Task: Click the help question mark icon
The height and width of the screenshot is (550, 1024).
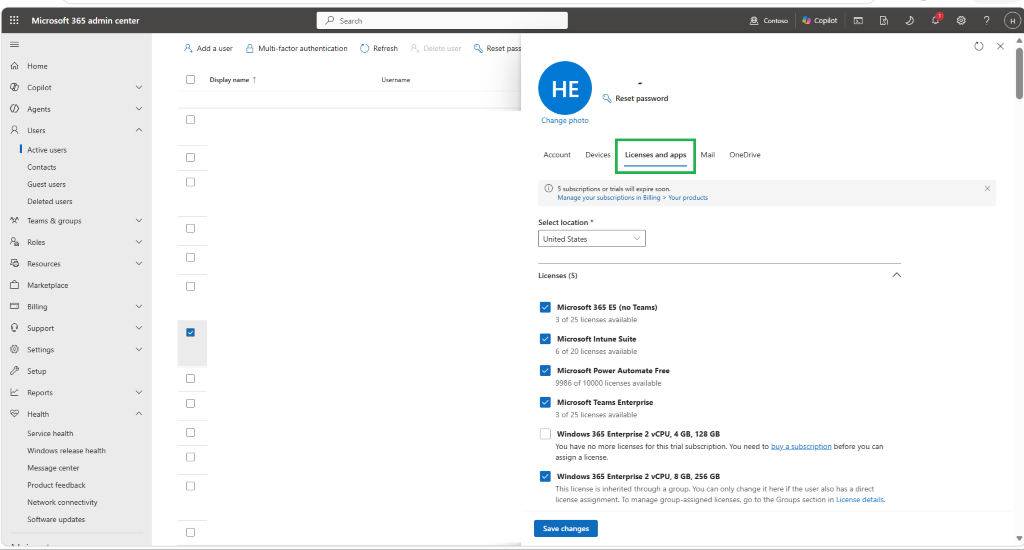Action: (x=986, y=20)
